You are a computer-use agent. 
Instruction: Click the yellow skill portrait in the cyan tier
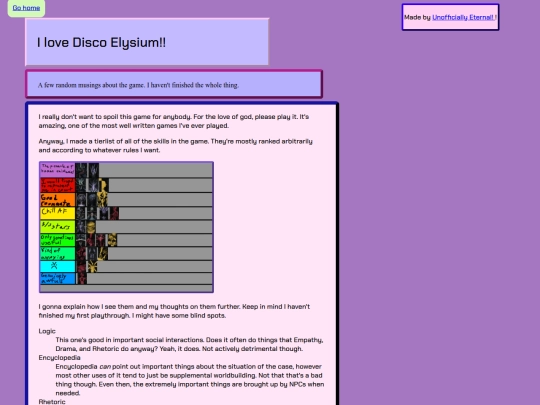(x=92, y=266)
